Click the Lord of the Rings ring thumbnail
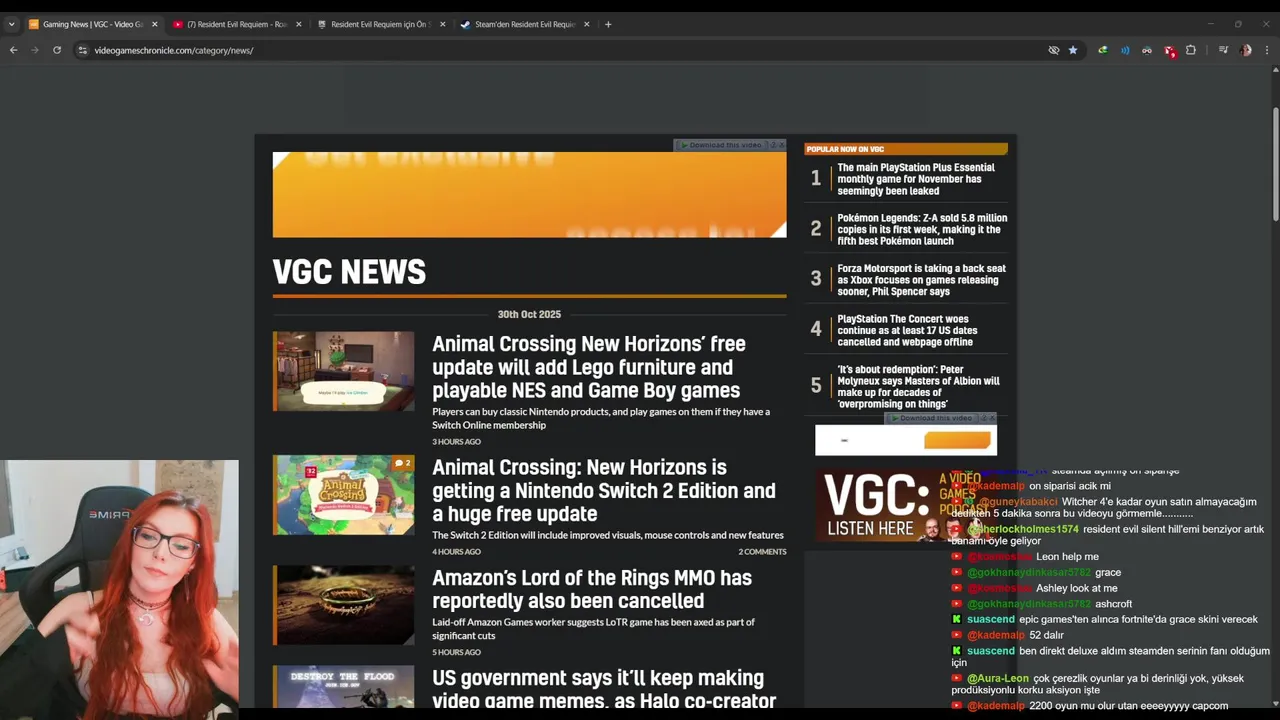Image resolution: width=1280 pixels, height=720 pixels. pyautogui.click(x=343, y=605)
